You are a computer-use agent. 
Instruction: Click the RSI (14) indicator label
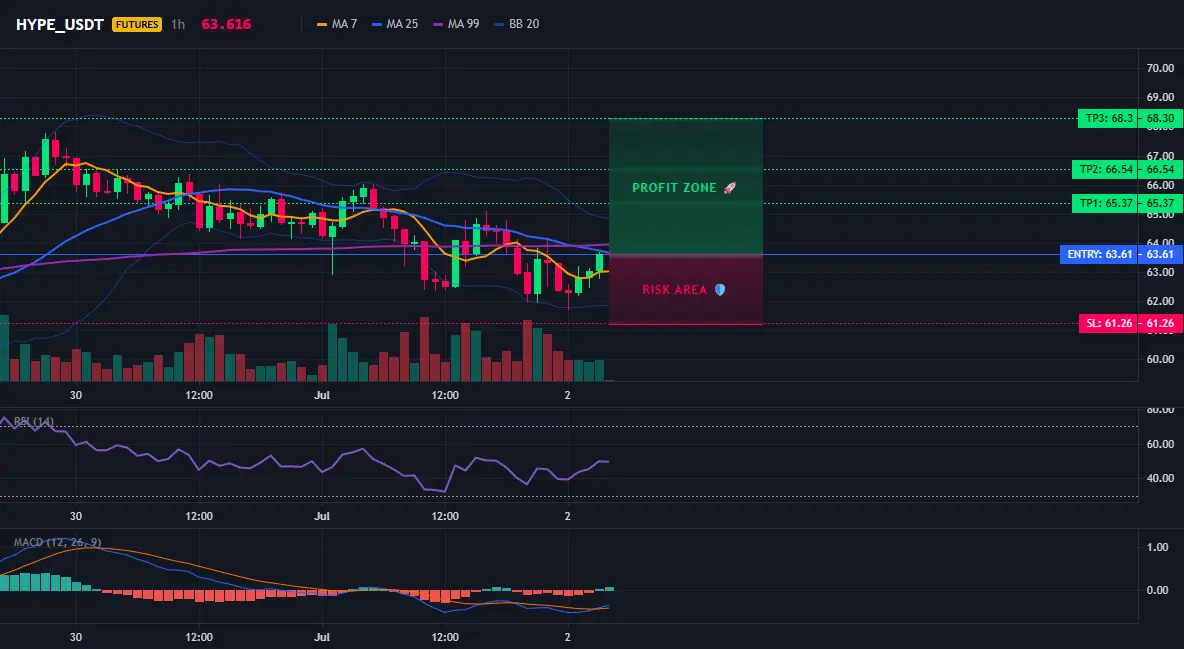33,422
